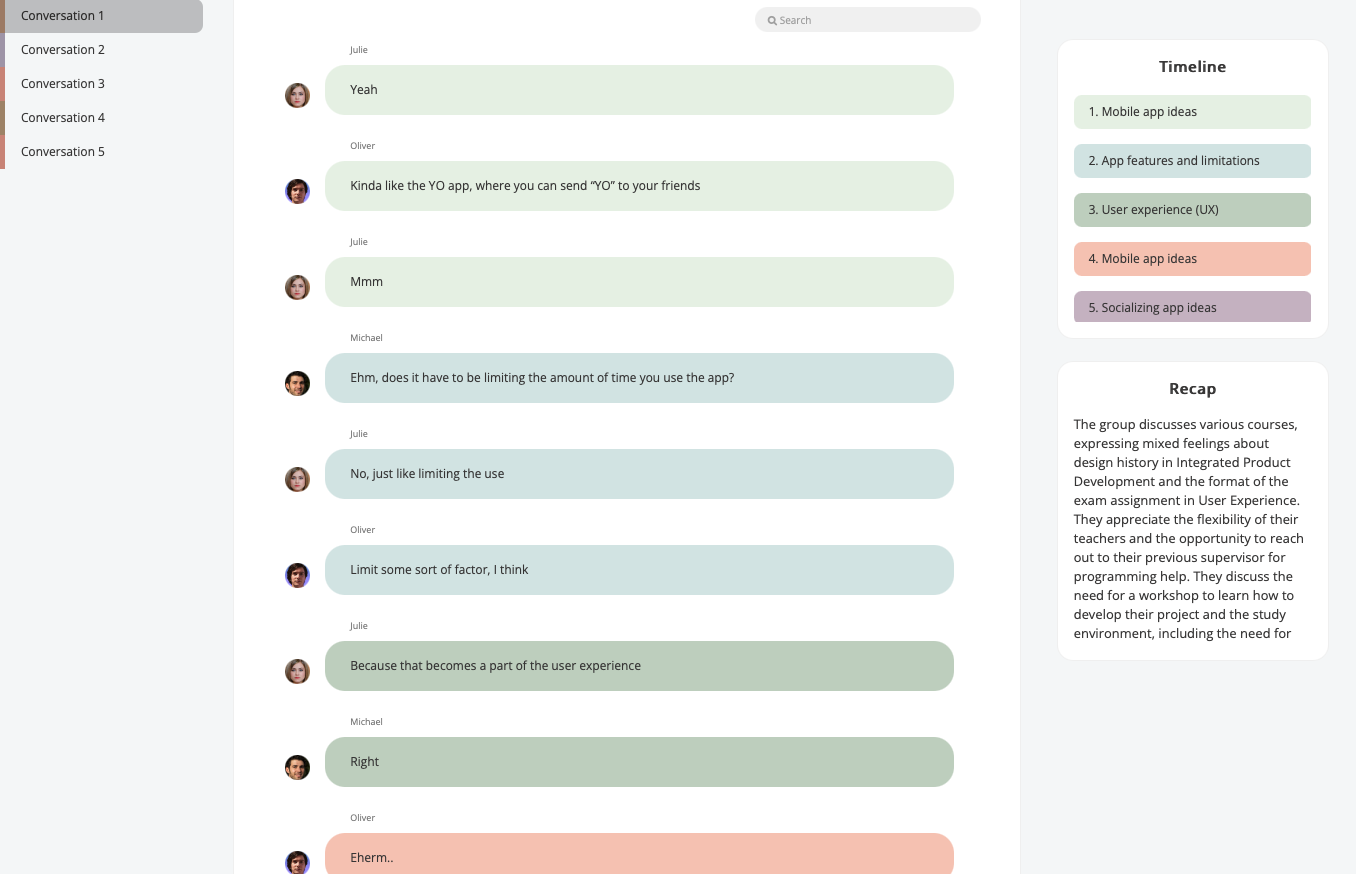The image size is (1356, 874).
Task: Select "2. App features and limitations" timeline entry
Action: click(x=1192, y=161)
